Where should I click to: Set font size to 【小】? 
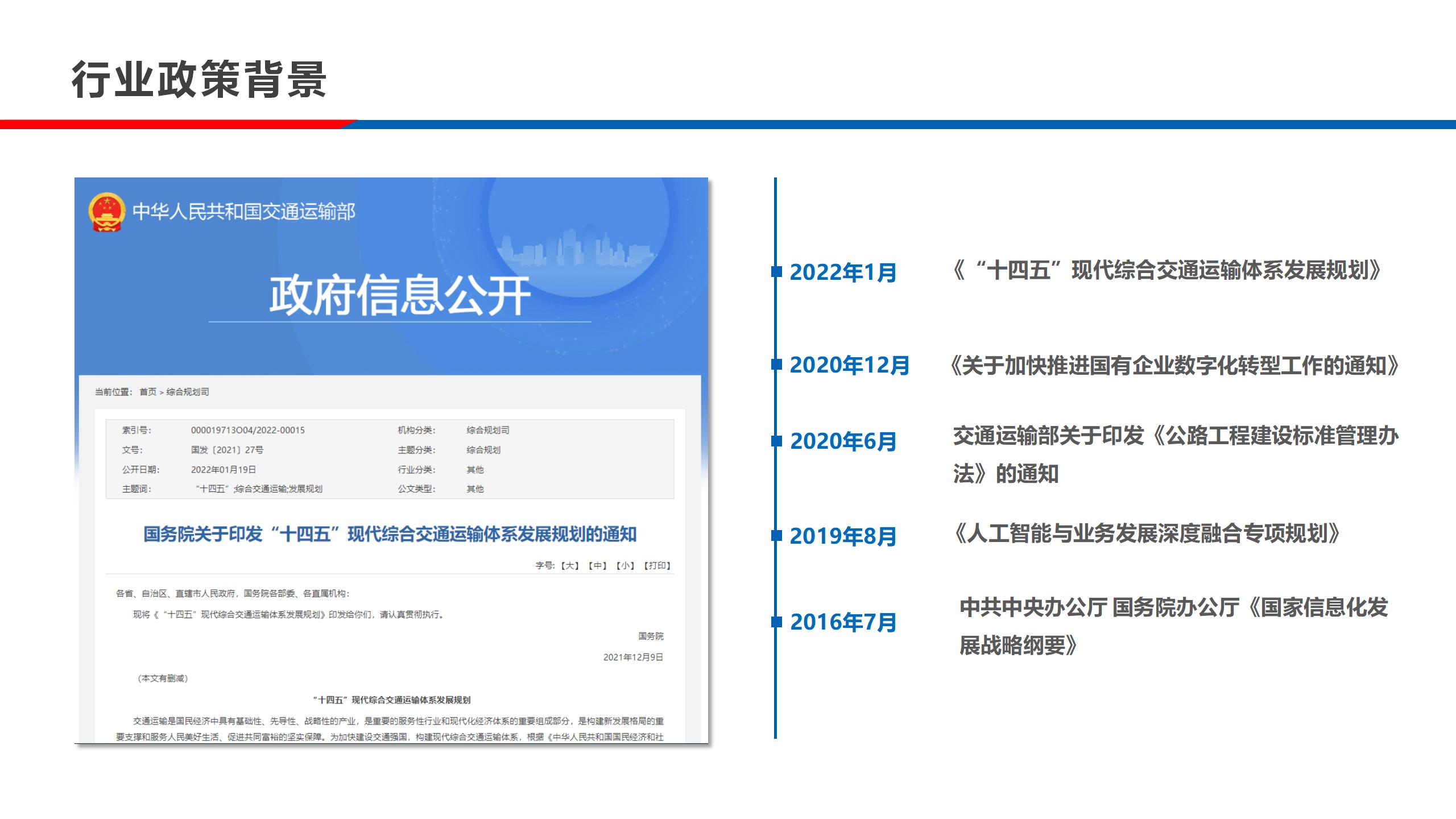[x=626, y=566]
